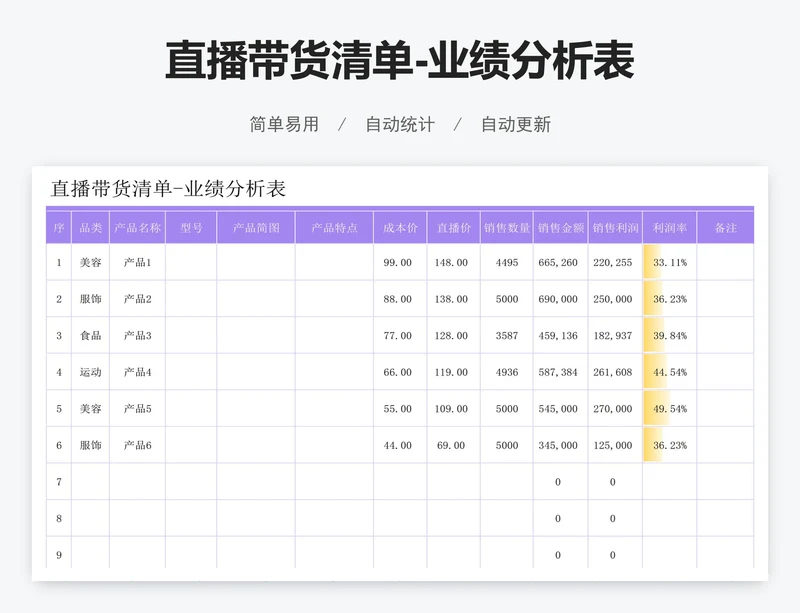This screenshot has height=613, width=800.
Task: Click cost price cell 88.00
Action: tap(400, 299)
